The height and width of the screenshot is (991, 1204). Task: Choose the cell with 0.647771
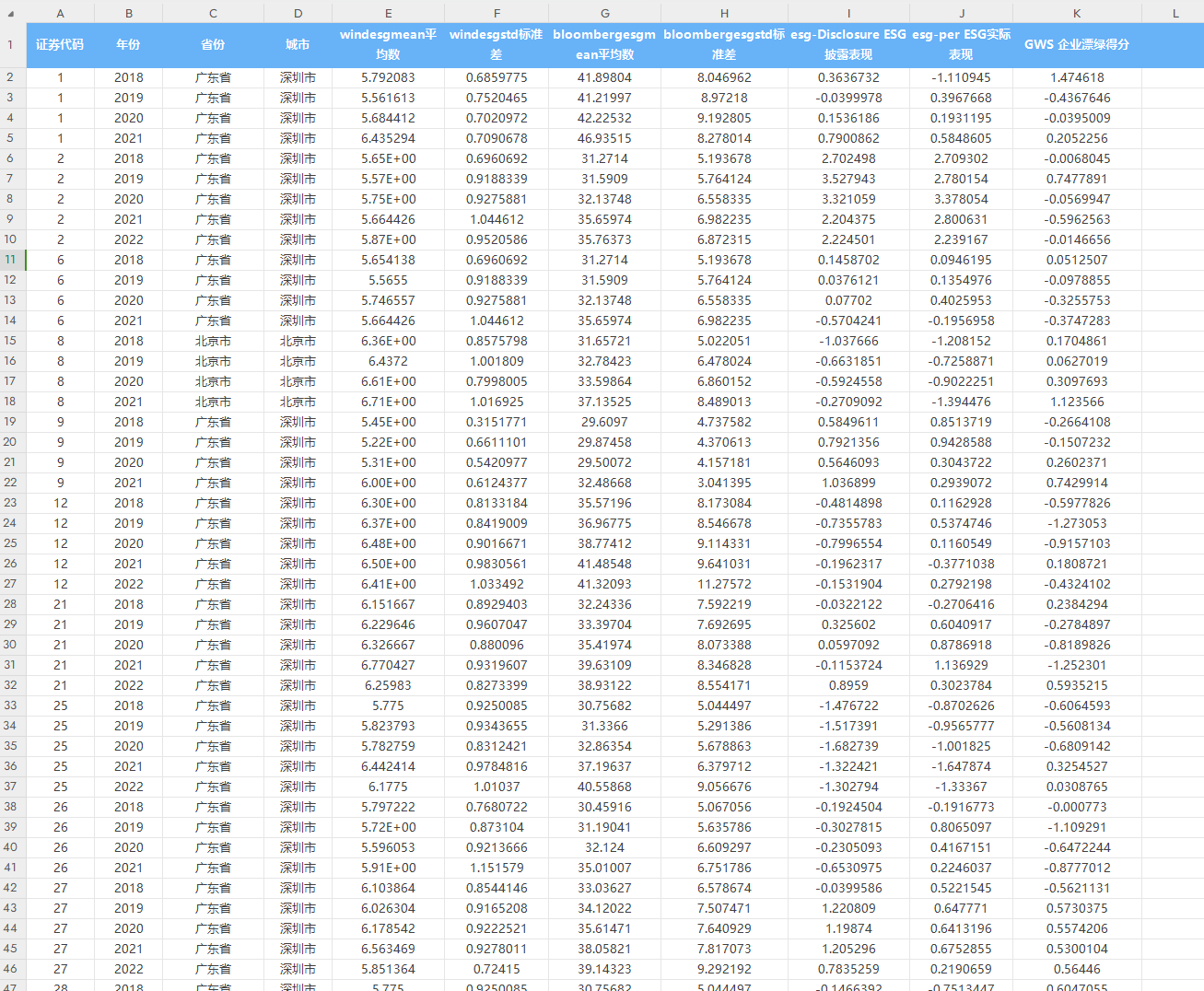[x=962, y=908]
